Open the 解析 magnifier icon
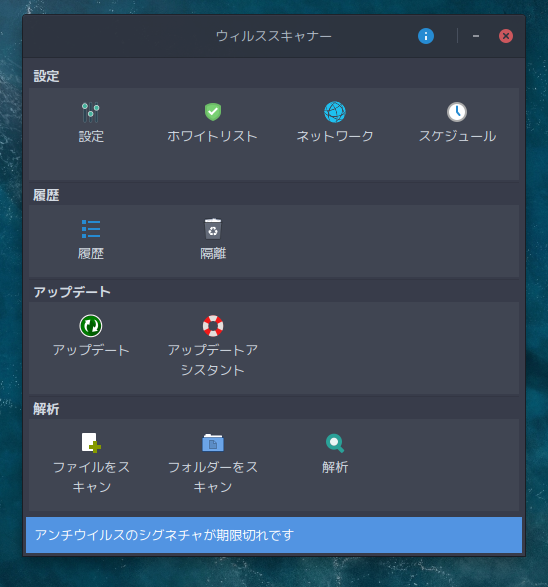The width and height of the screenshot is (548, 587). 335,443
